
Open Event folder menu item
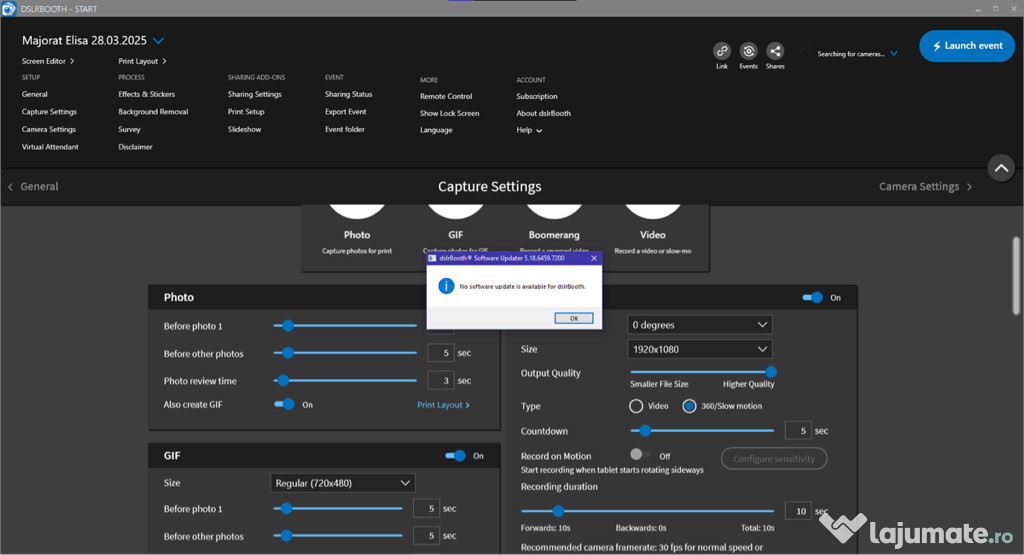click(x=345, y=129)
